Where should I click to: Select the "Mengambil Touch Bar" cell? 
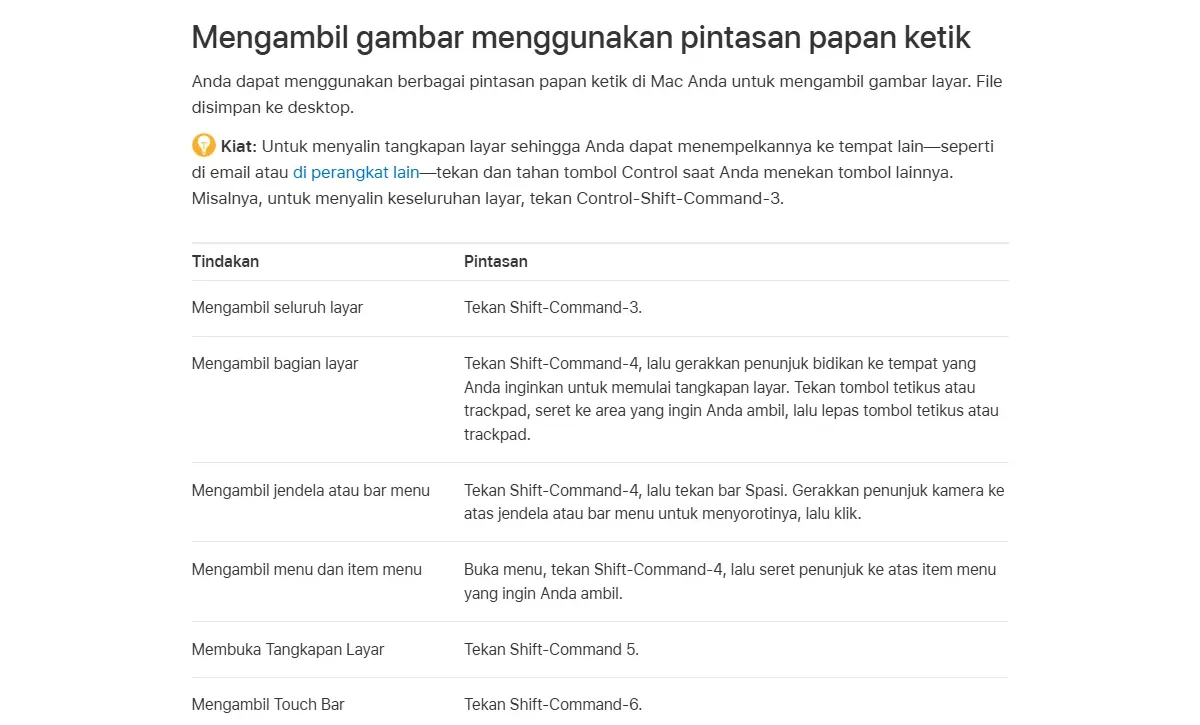tap(268, 705)
